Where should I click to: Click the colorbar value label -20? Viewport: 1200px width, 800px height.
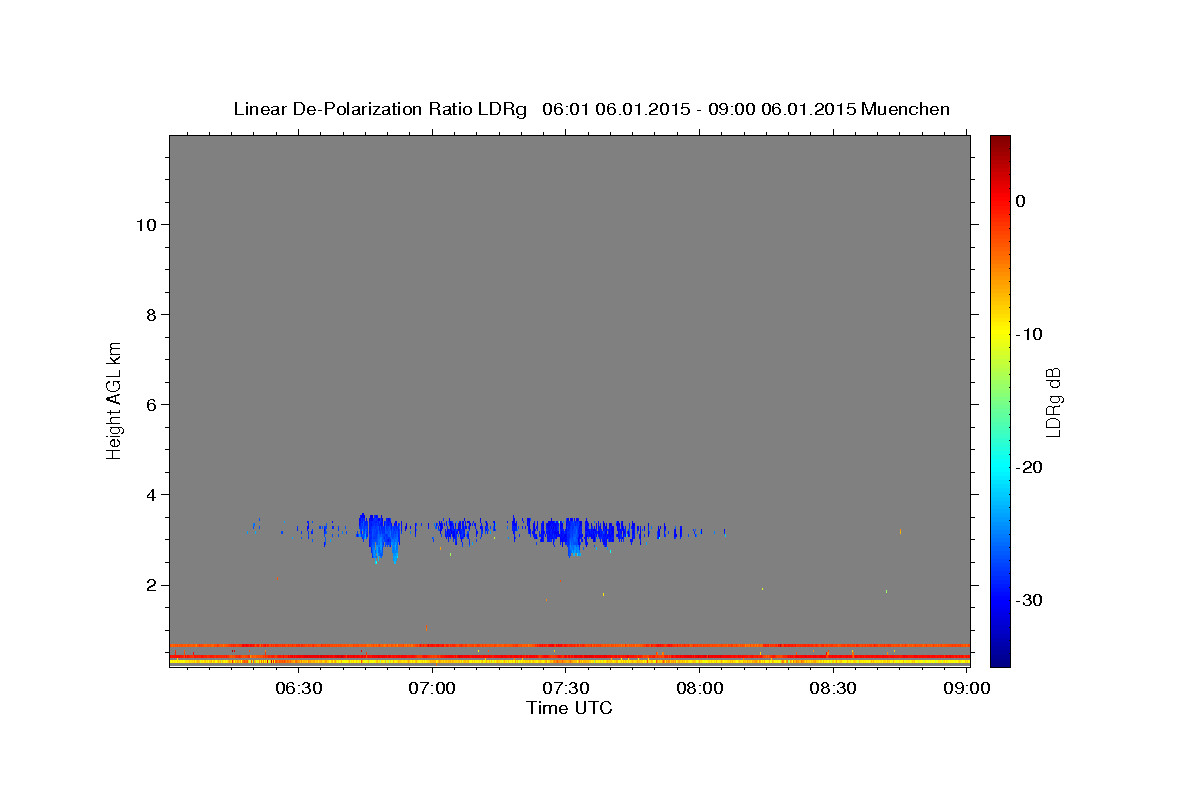click(1028, 467)
